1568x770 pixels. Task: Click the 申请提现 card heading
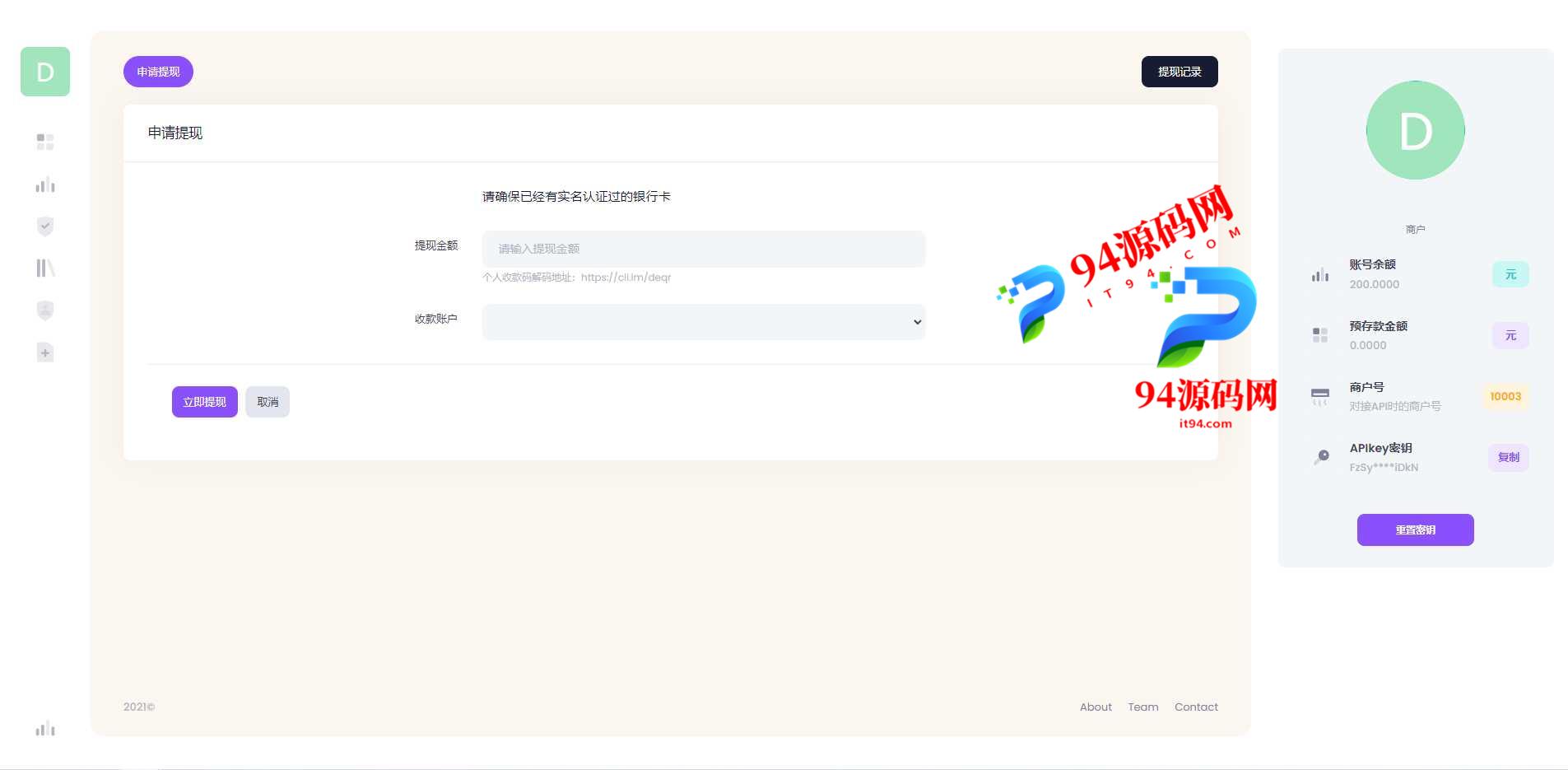175,133
